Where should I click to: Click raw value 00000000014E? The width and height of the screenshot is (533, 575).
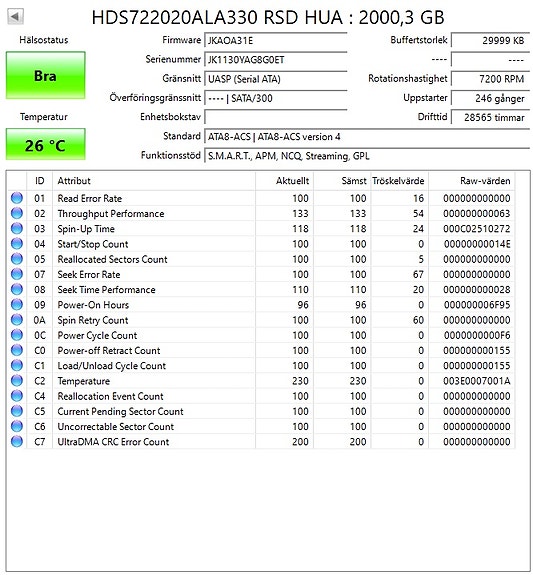(477, 244)
